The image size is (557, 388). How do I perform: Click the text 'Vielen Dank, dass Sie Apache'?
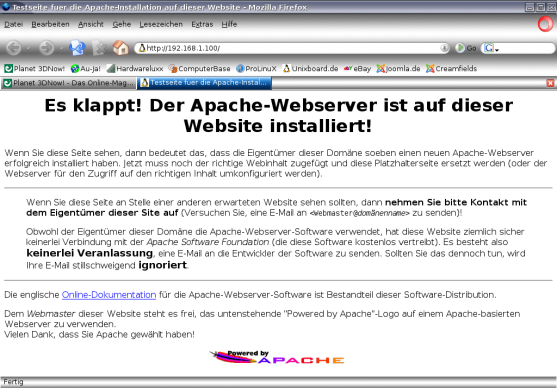[99, 335]
